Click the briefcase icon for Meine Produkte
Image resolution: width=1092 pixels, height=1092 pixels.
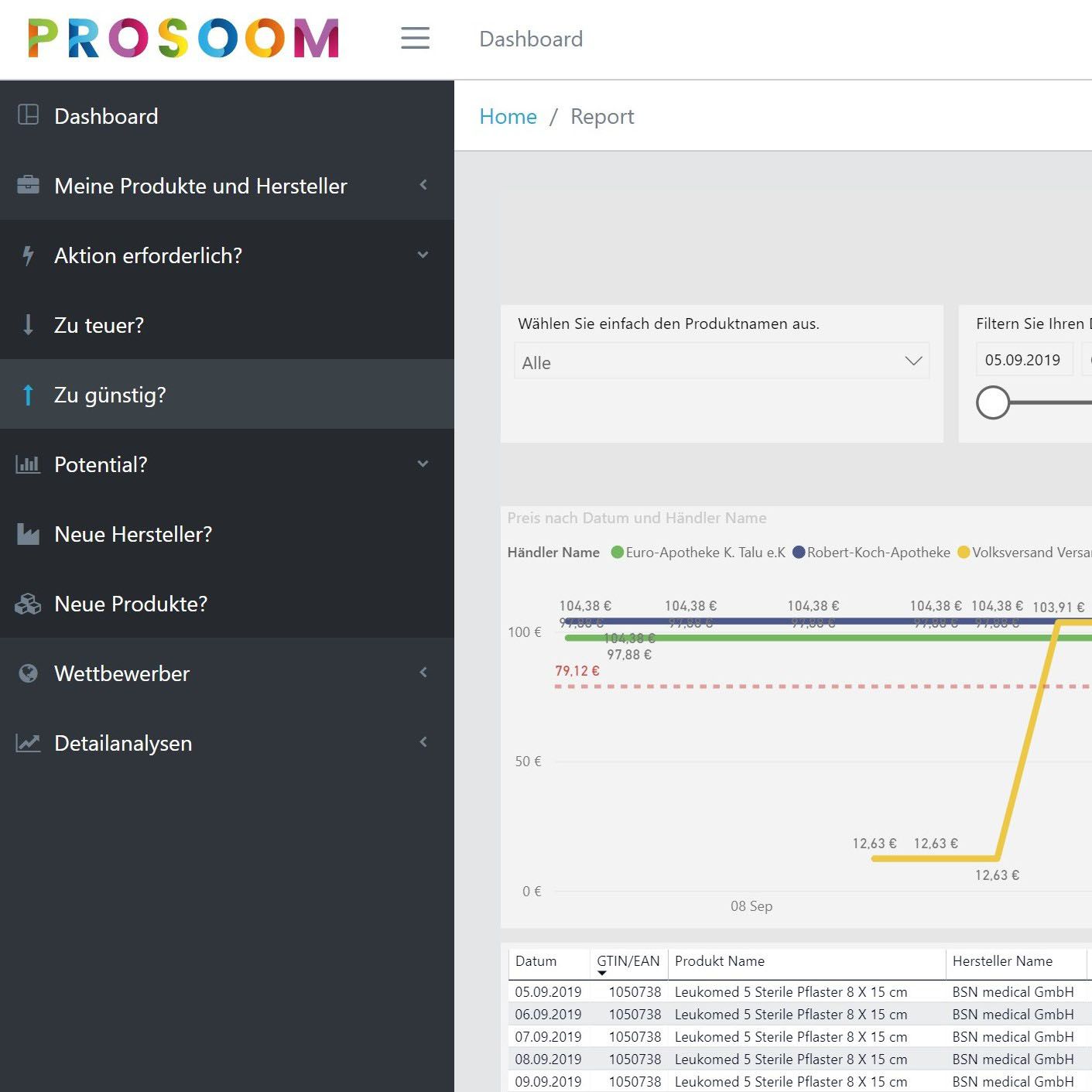28,184
